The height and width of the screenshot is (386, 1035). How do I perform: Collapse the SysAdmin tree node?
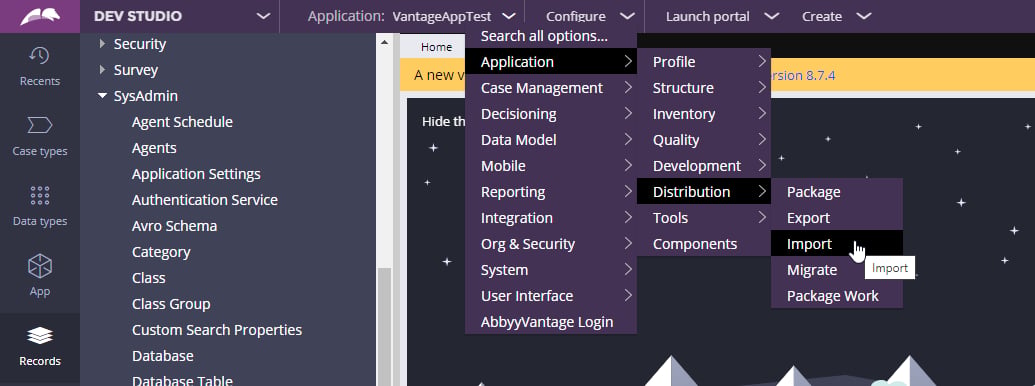click(x=102, y=96)
